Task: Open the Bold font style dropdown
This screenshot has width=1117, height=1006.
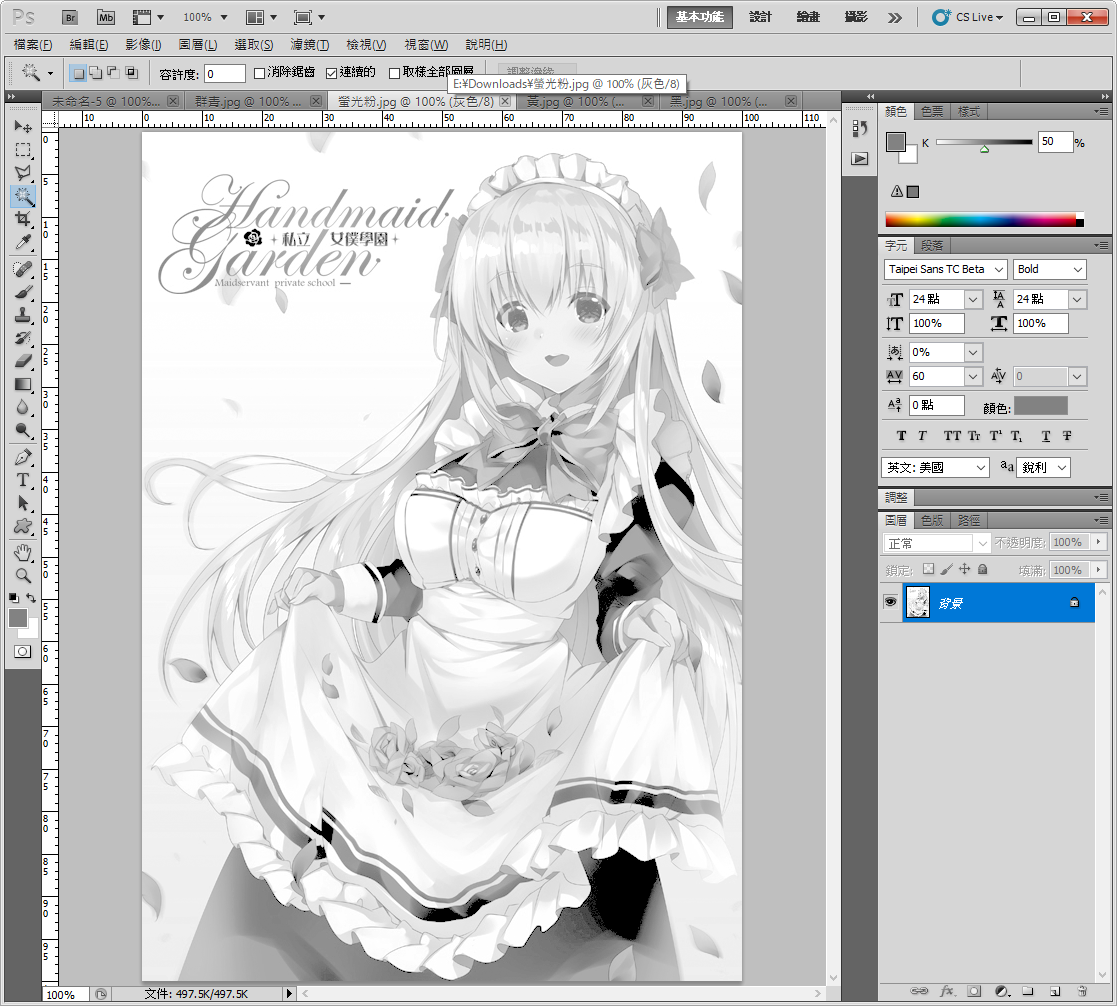Action: coord(1078,269)
